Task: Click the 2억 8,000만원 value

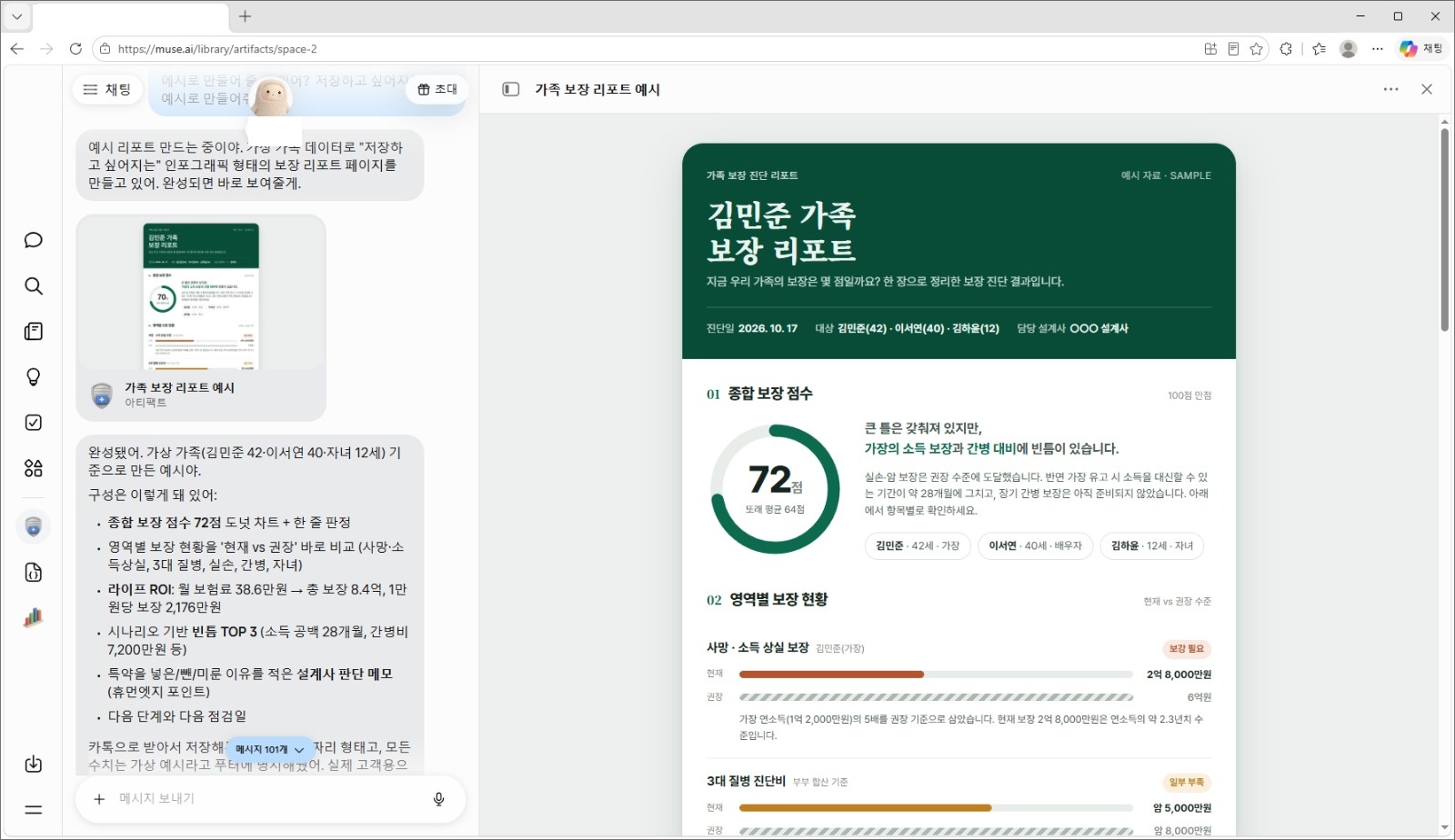Action: (1179, 675)
